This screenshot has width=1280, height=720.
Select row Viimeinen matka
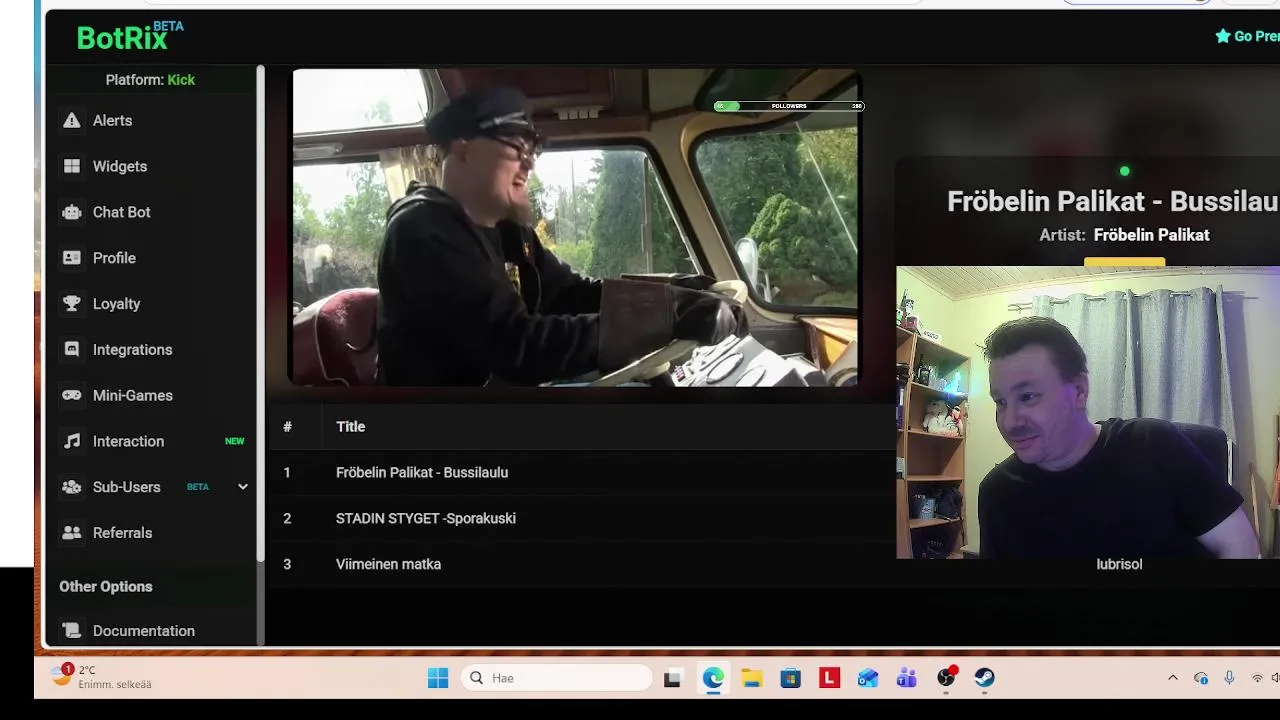point(582,565)
